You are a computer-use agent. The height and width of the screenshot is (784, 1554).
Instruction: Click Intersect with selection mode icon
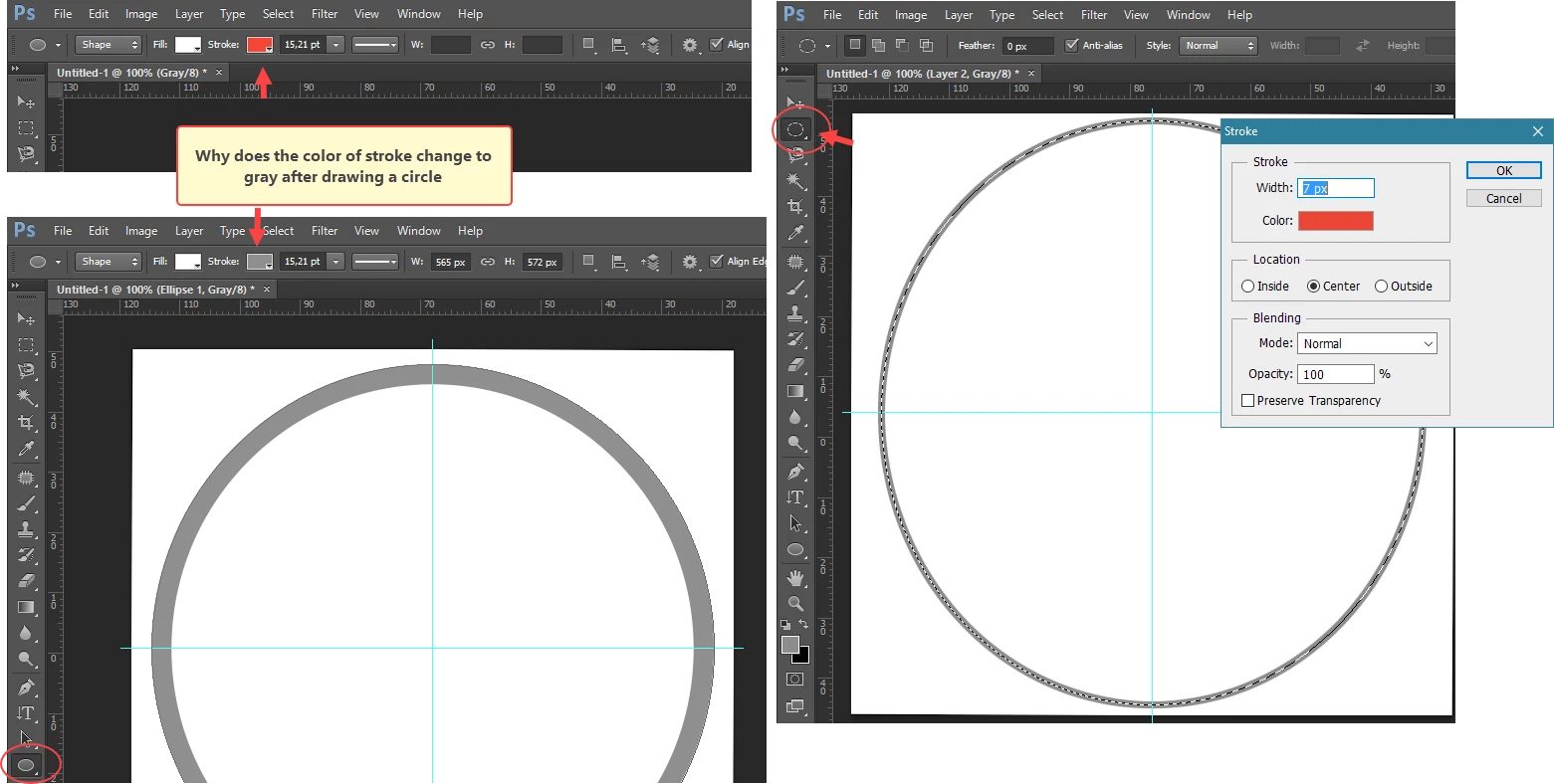(926, 46)
